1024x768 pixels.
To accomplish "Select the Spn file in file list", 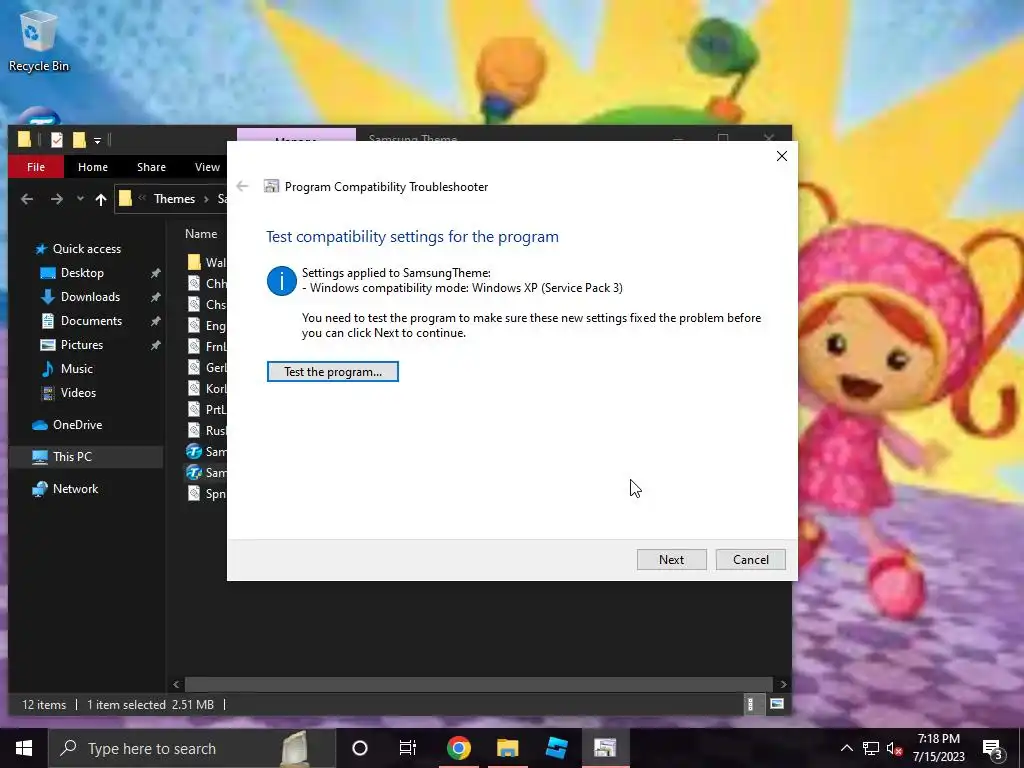I will (206, 494).
